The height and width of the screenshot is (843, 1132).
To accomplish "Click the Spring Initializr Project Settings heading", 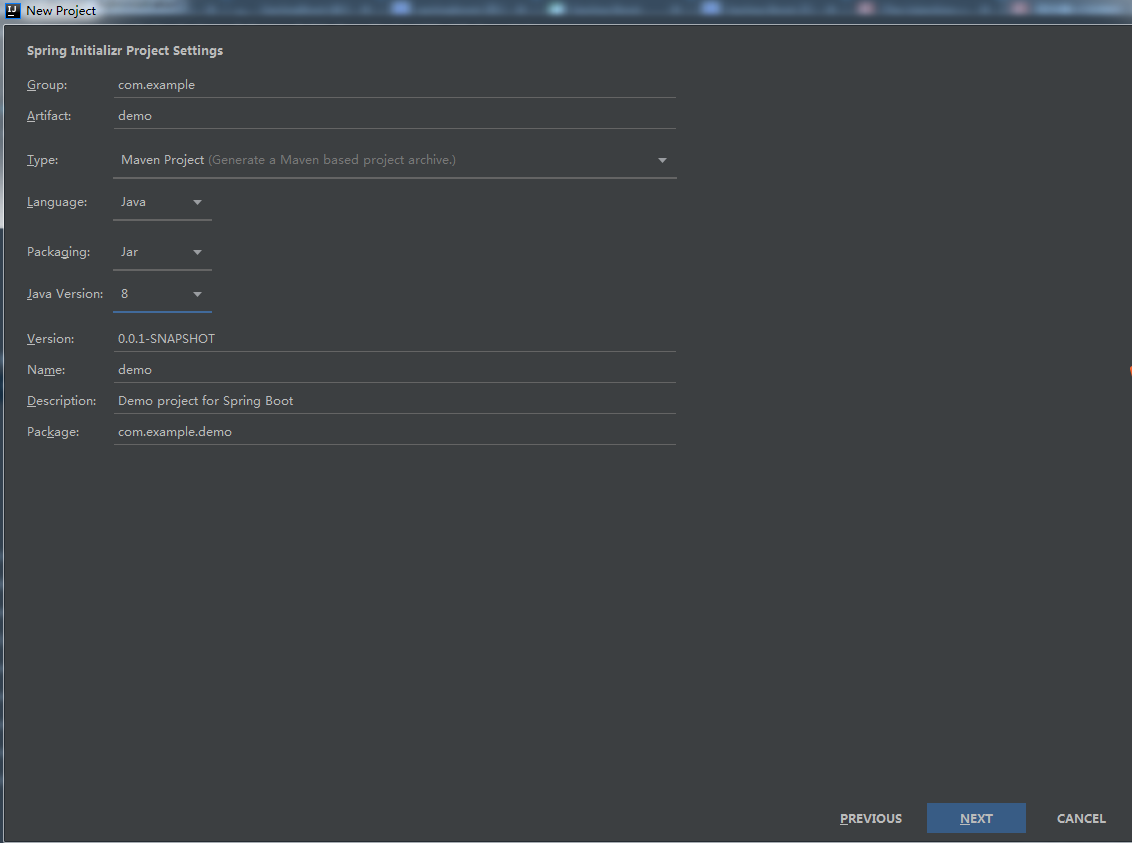I will (125, 51).
